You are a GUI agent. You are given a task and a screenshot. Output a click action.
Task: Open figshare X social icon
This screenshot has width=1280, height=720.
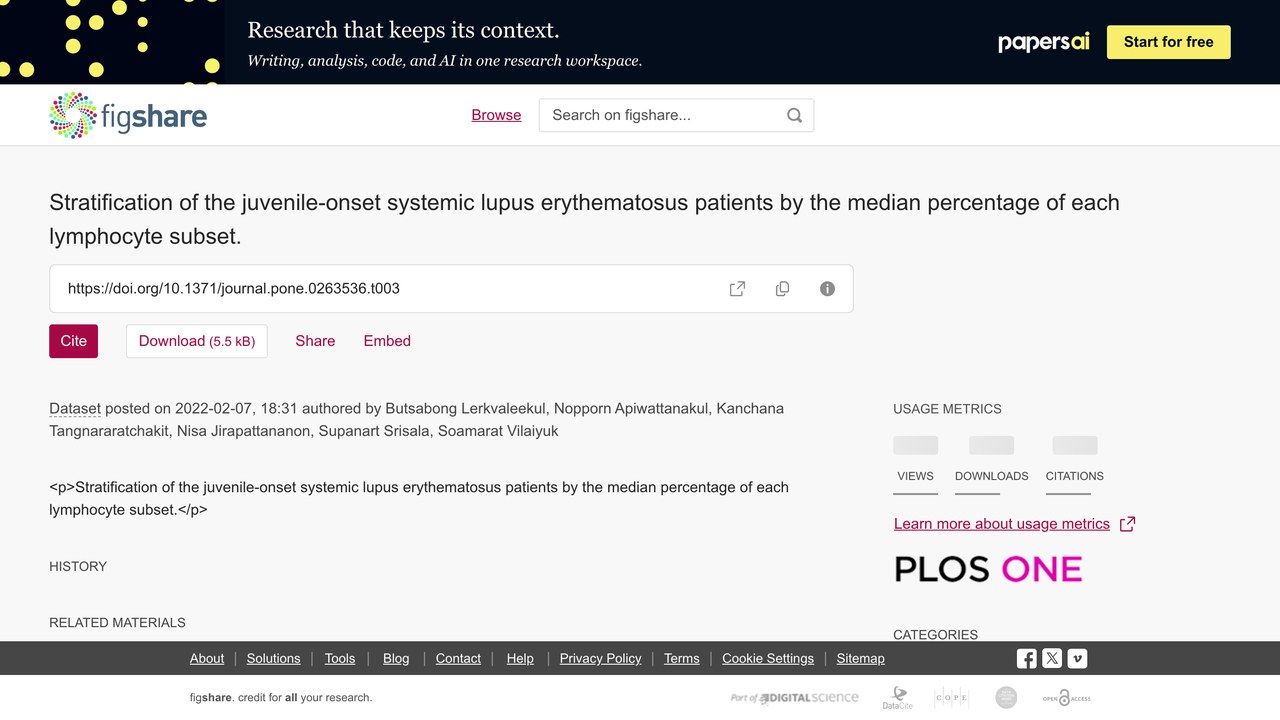1052,658
